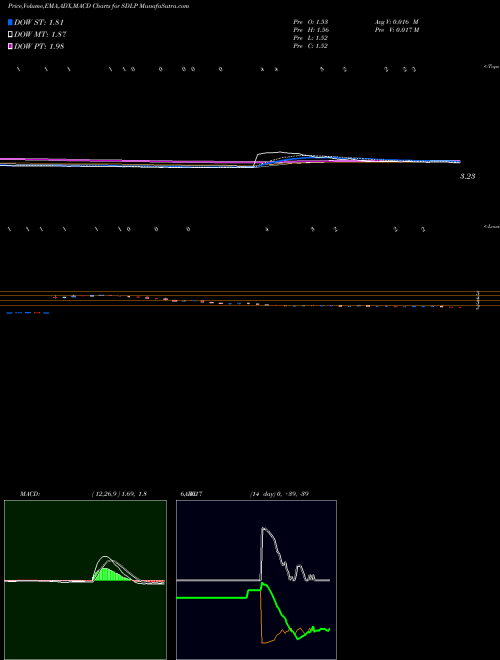Click the 'Pre O: 1.53' open value
This screenshot has width=500, height=660.
311,21
